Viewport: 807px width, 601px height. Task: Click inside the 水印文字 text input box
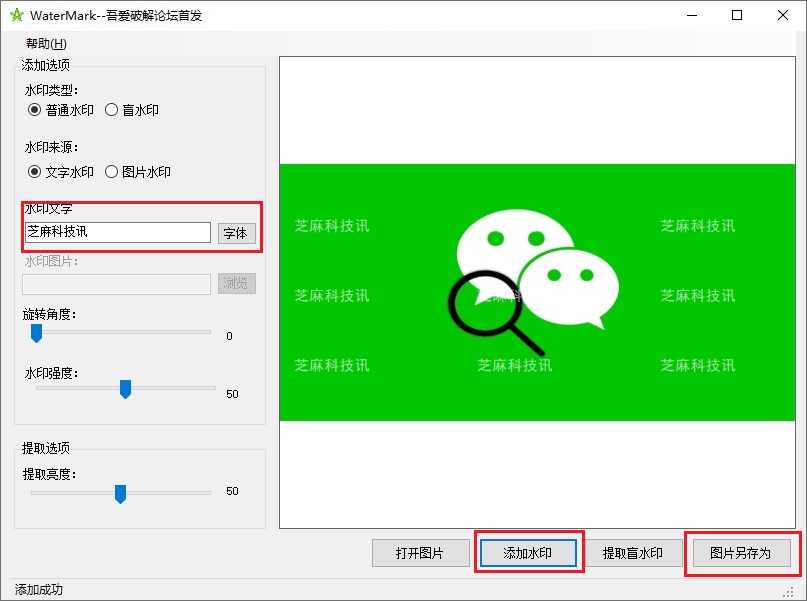[115, 233]
